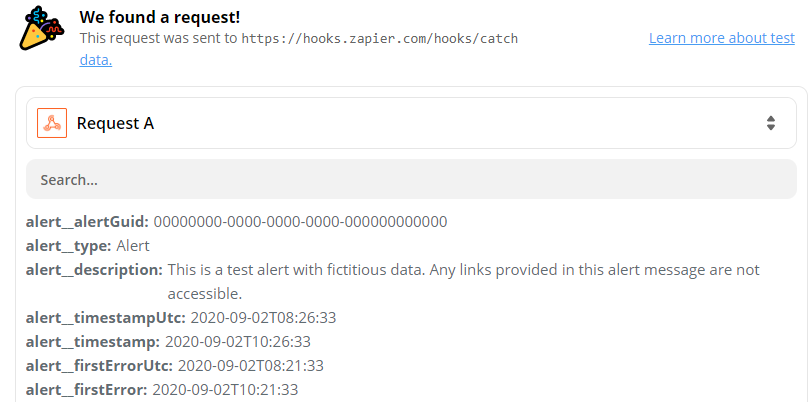Viewport: 811px width, 402px height.
Task: Select the Request A label text
Action: coord(115,123)
